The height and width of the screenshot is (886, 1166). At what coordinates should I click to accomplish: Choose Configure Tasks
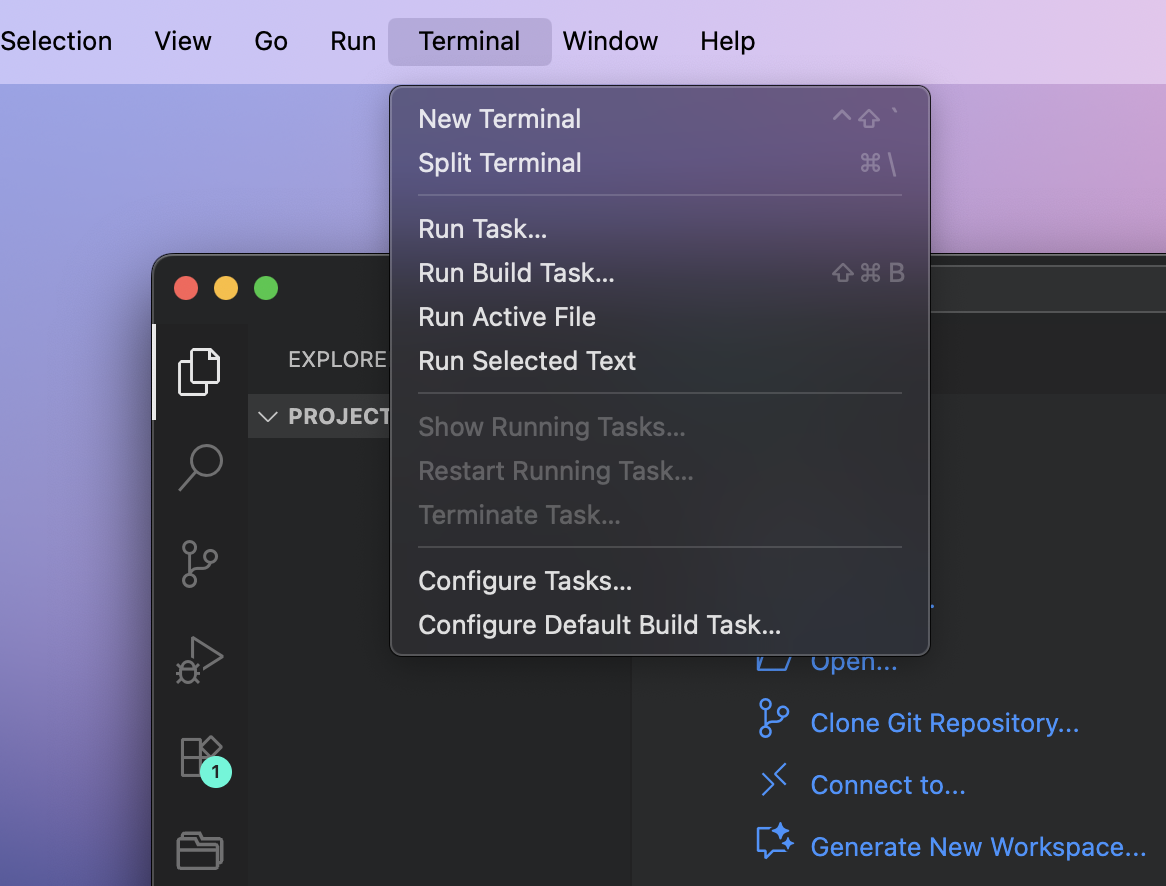pos(525,580)
